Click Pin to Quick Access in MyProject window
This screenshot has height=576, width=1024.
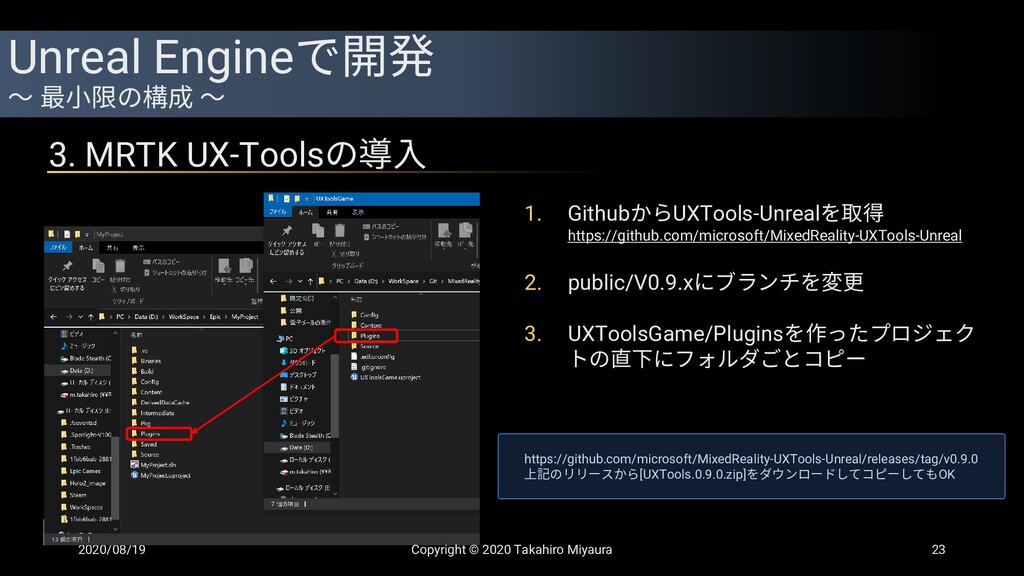click(x=67, y=275)
